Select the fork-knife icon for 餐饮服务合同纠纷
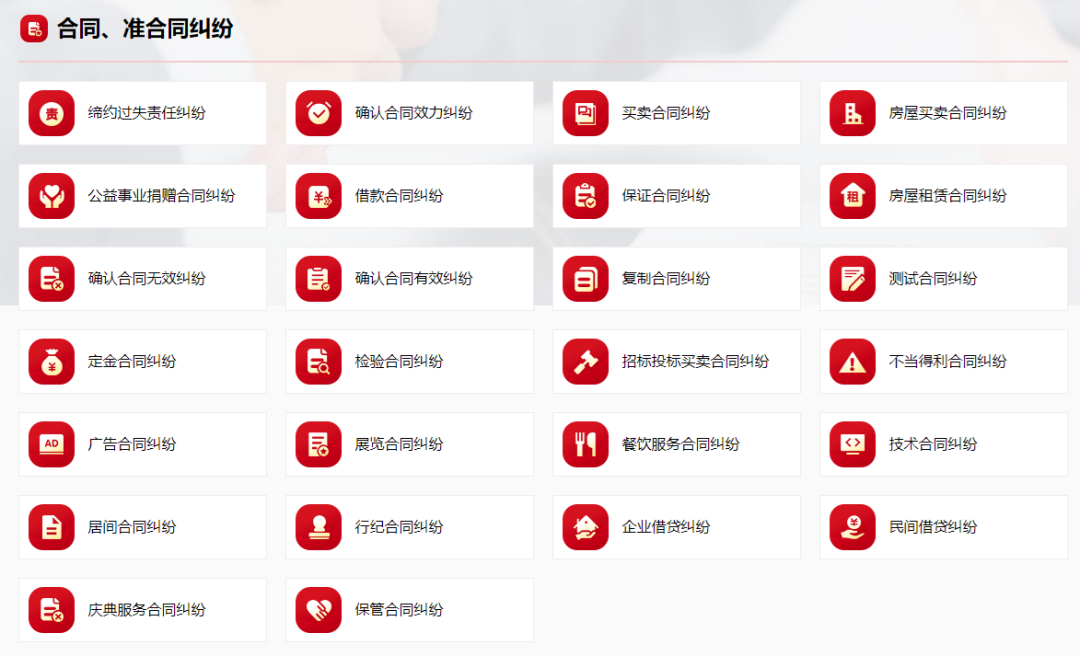 click(x=585, y=444)
